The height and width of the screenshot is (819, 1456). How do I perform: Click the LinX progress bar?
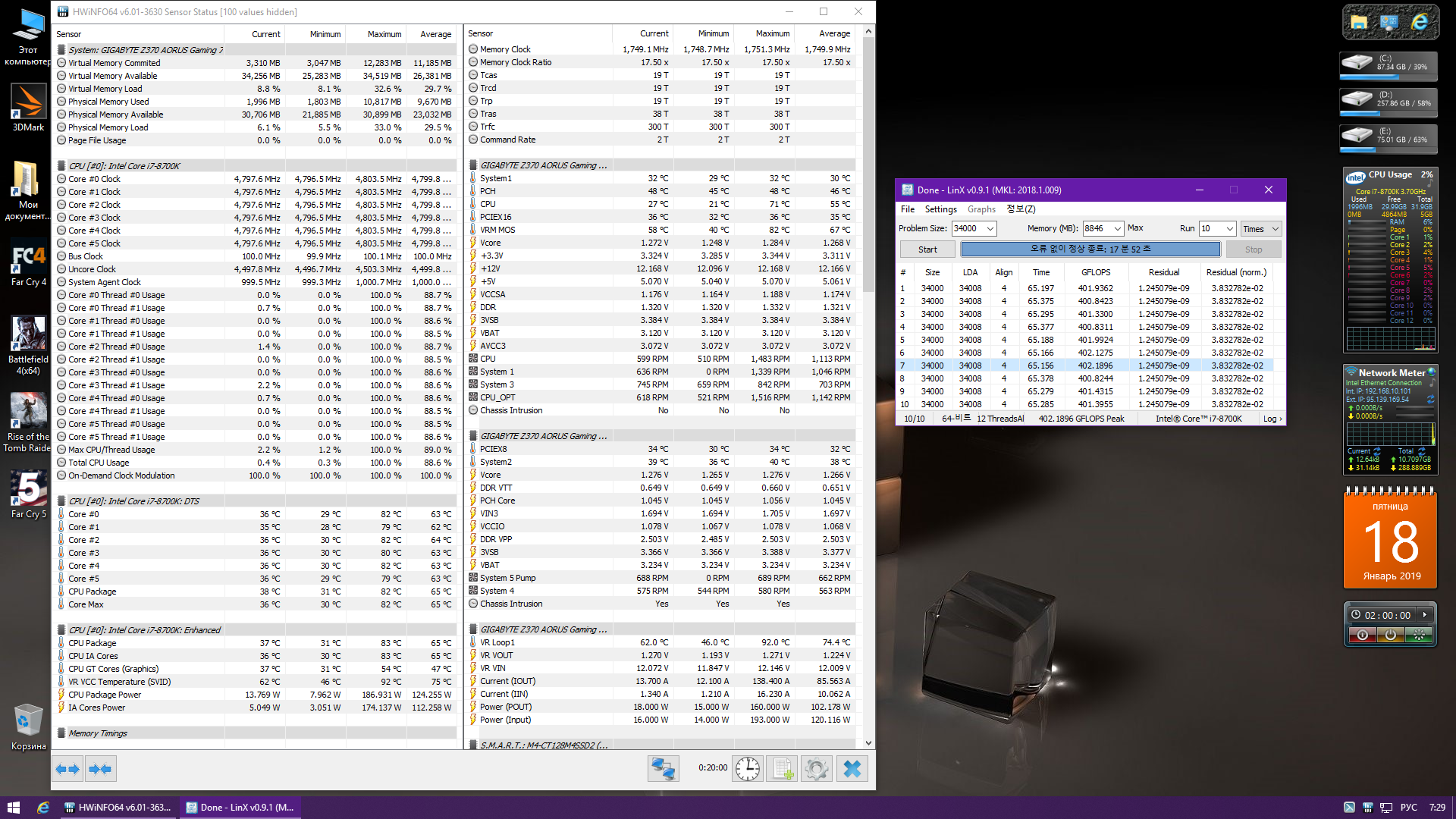pyautogui.click(x=1090, y=249)
